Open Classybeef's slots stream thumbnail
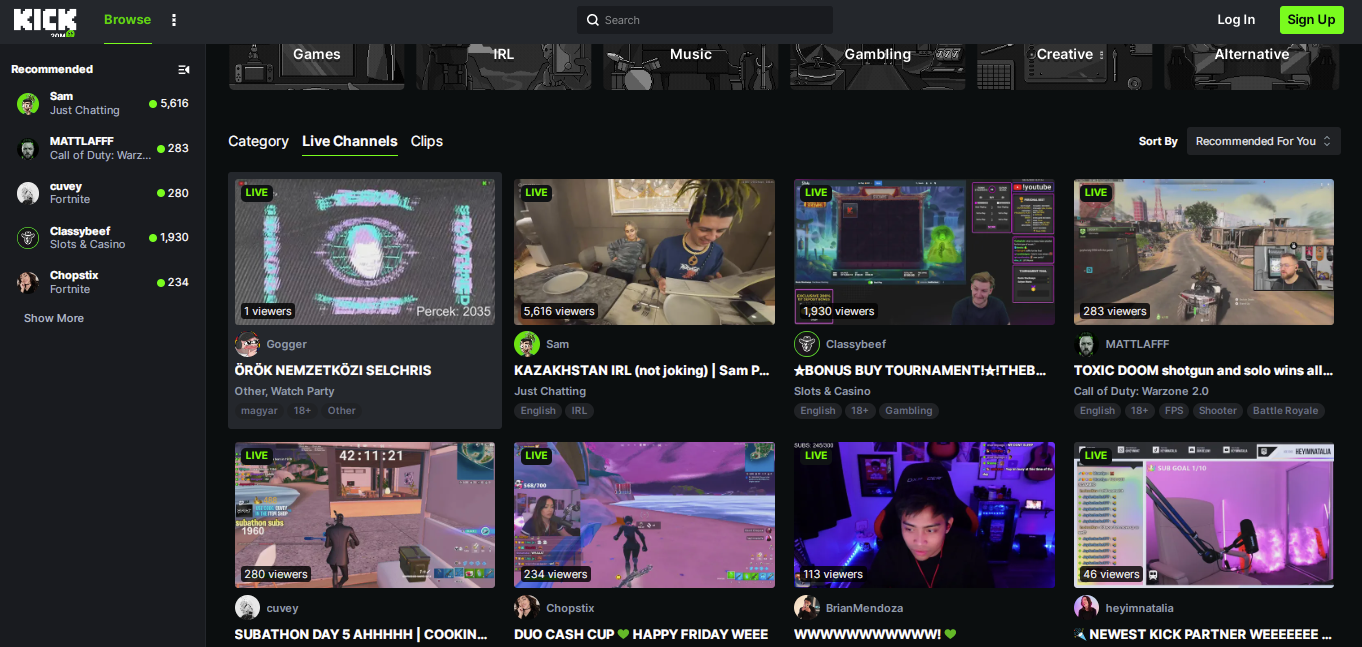Screen dimensions: 1362x647 (x=925, y=252)
